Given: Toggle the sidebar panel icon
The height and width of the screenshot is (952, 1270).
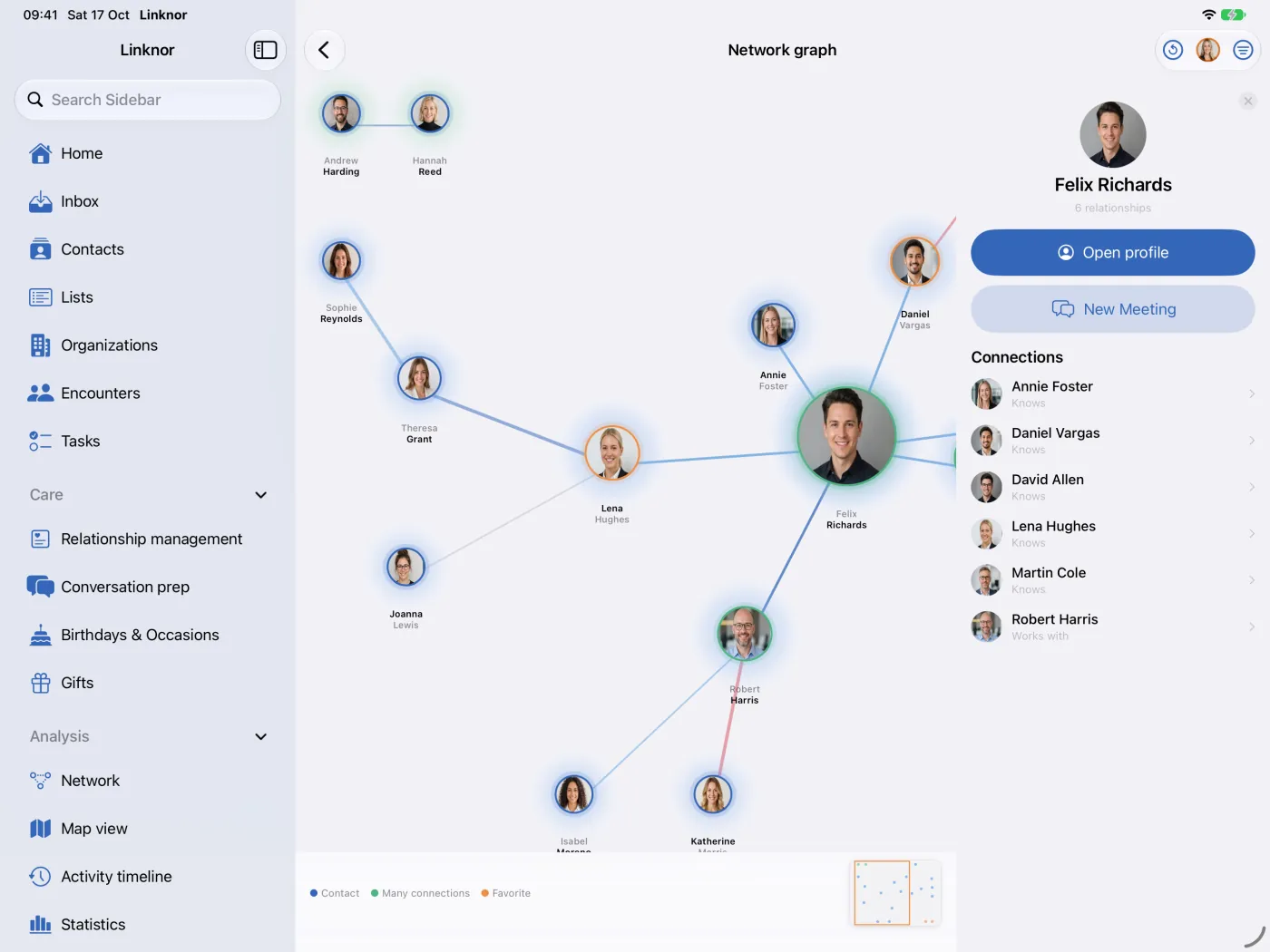Looking at the screenshot, I should [266, 50].
